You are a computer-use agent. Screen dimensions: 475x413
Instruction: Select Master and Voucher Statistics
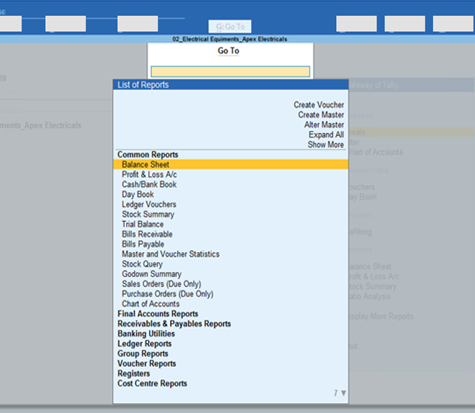170,254
